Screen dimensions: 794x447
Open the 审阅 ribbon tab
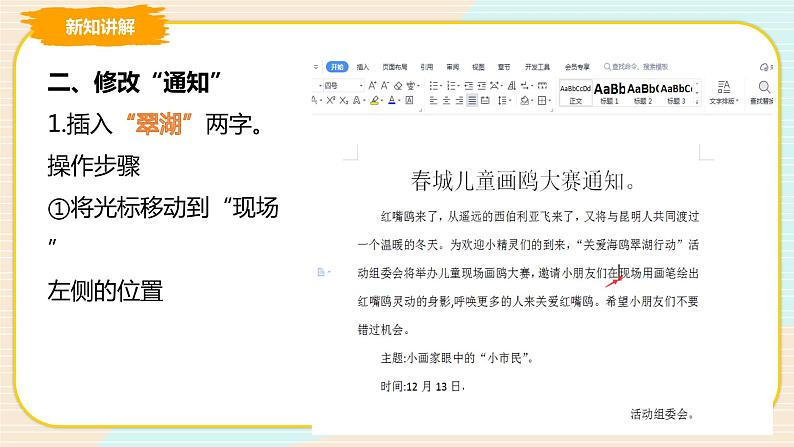click(x=452, y=67)
